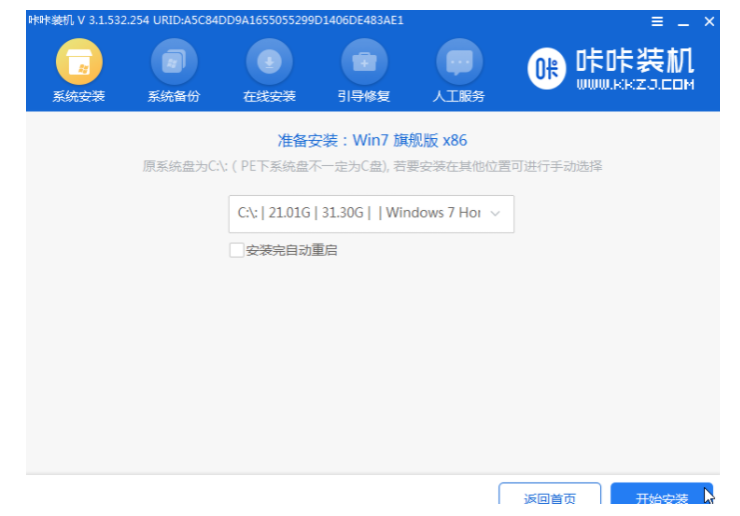
Task: Click the 引导修复 toolkit icon
Action: [364, 63]
